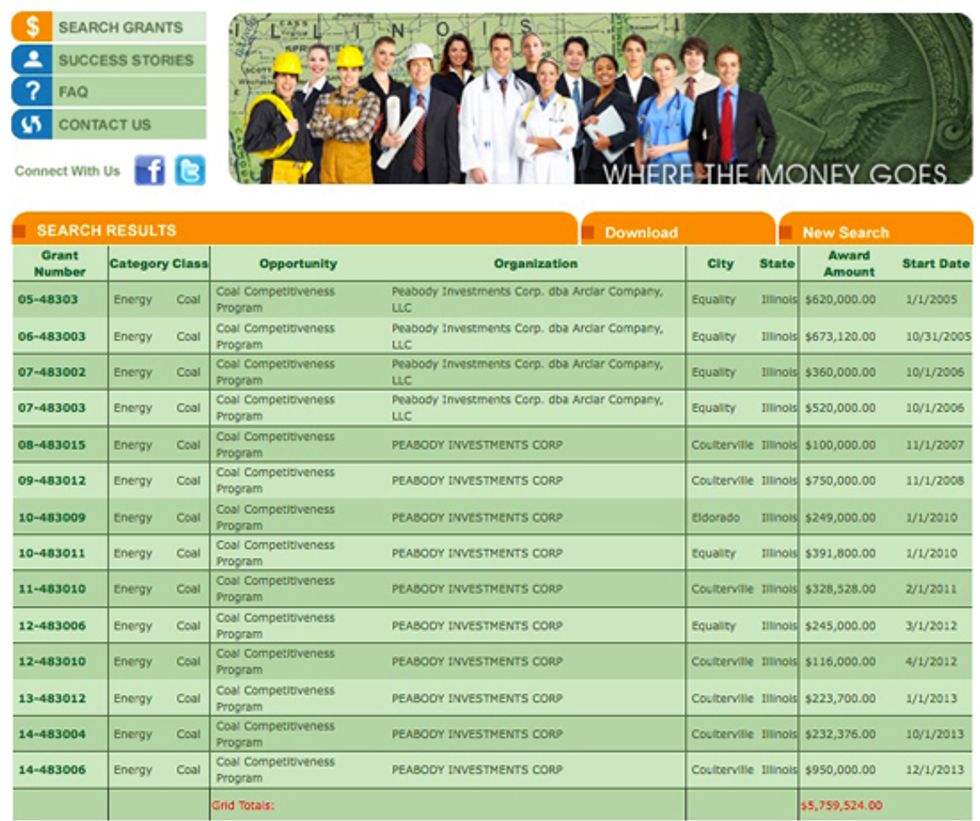Screen dimensions: 980x821
Task: Click the Category Class column header
Action: [x=159, y=264]
